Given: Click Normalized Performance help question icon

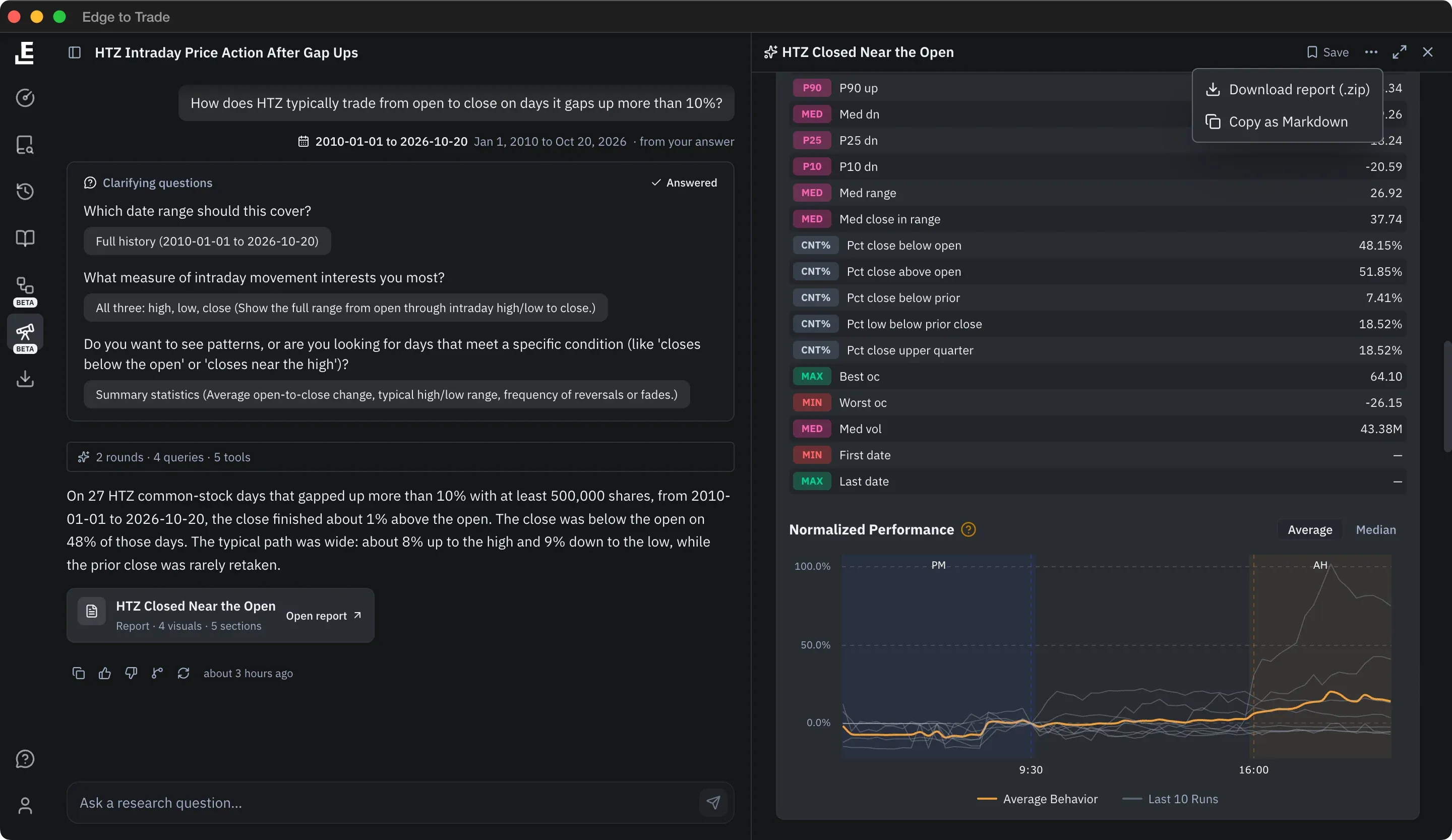Looking at the screenshot, I should pyautogui.click(x=969, y=529).
